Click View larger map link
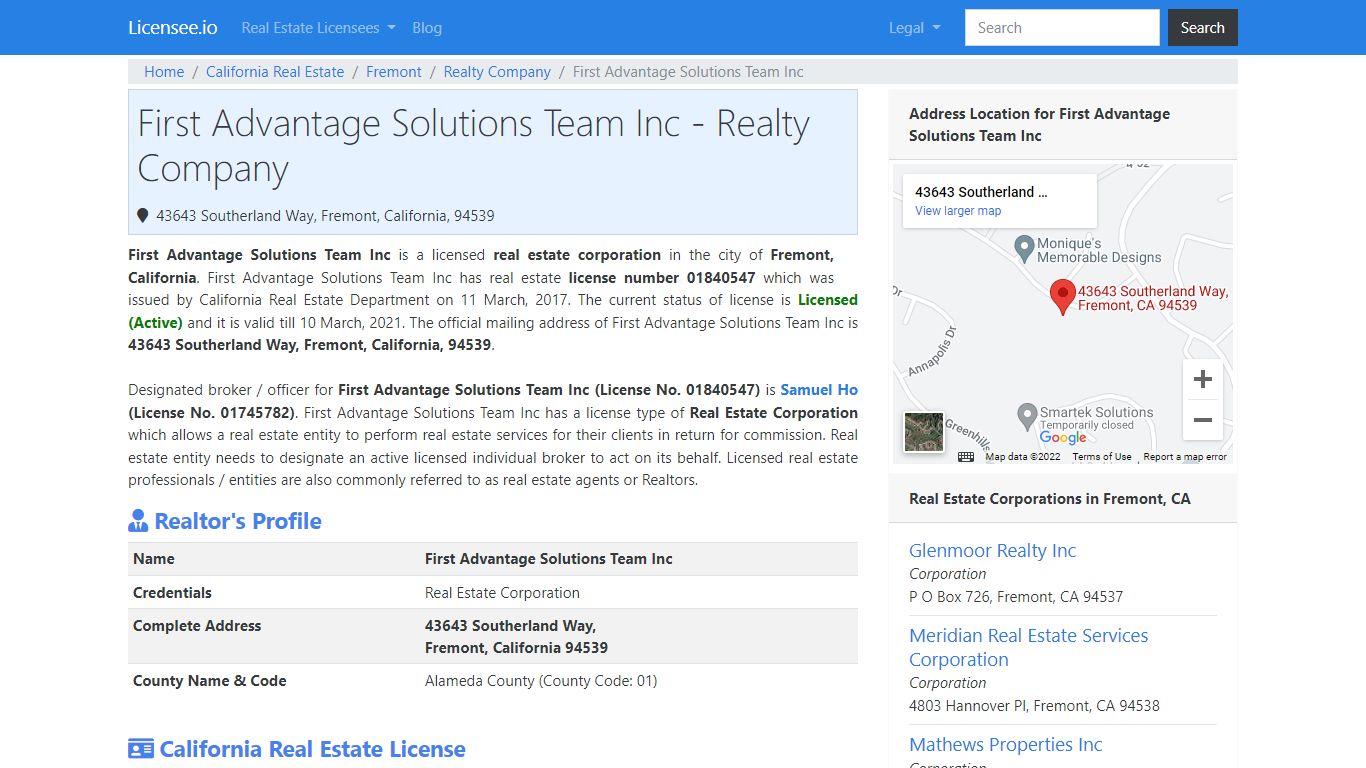Viewport: 1366px width, 768px height. click(958, 211)
